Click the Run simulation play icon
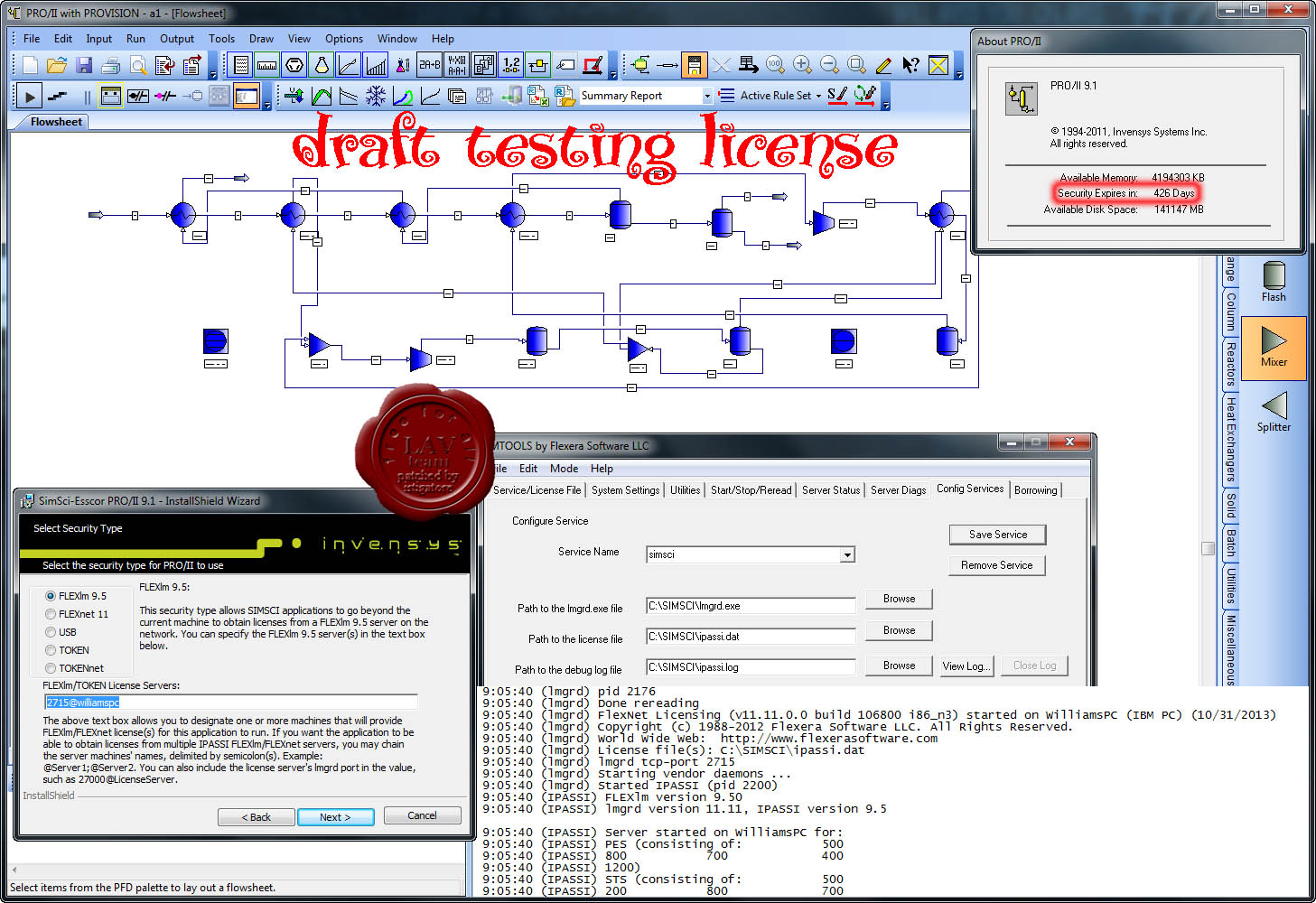 tap(30, 96)
